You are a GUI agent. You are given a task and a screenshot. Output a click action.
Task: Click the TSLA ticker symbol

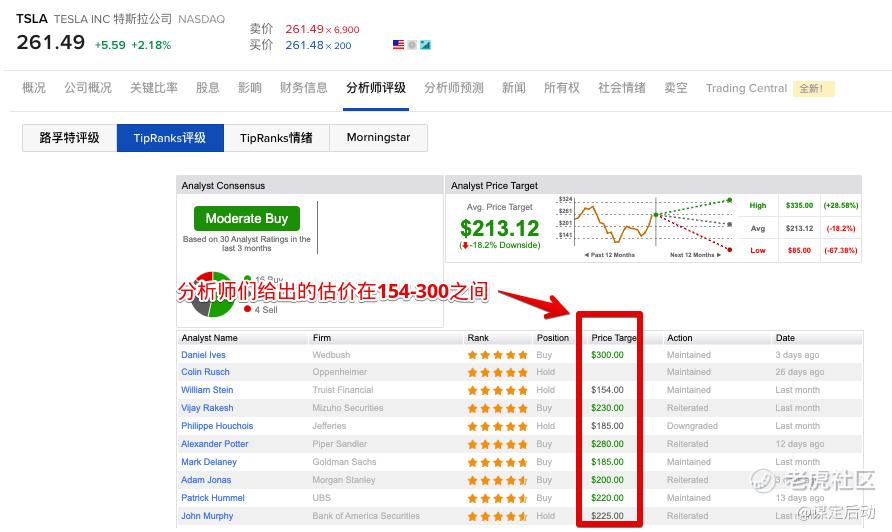(32, 19)
